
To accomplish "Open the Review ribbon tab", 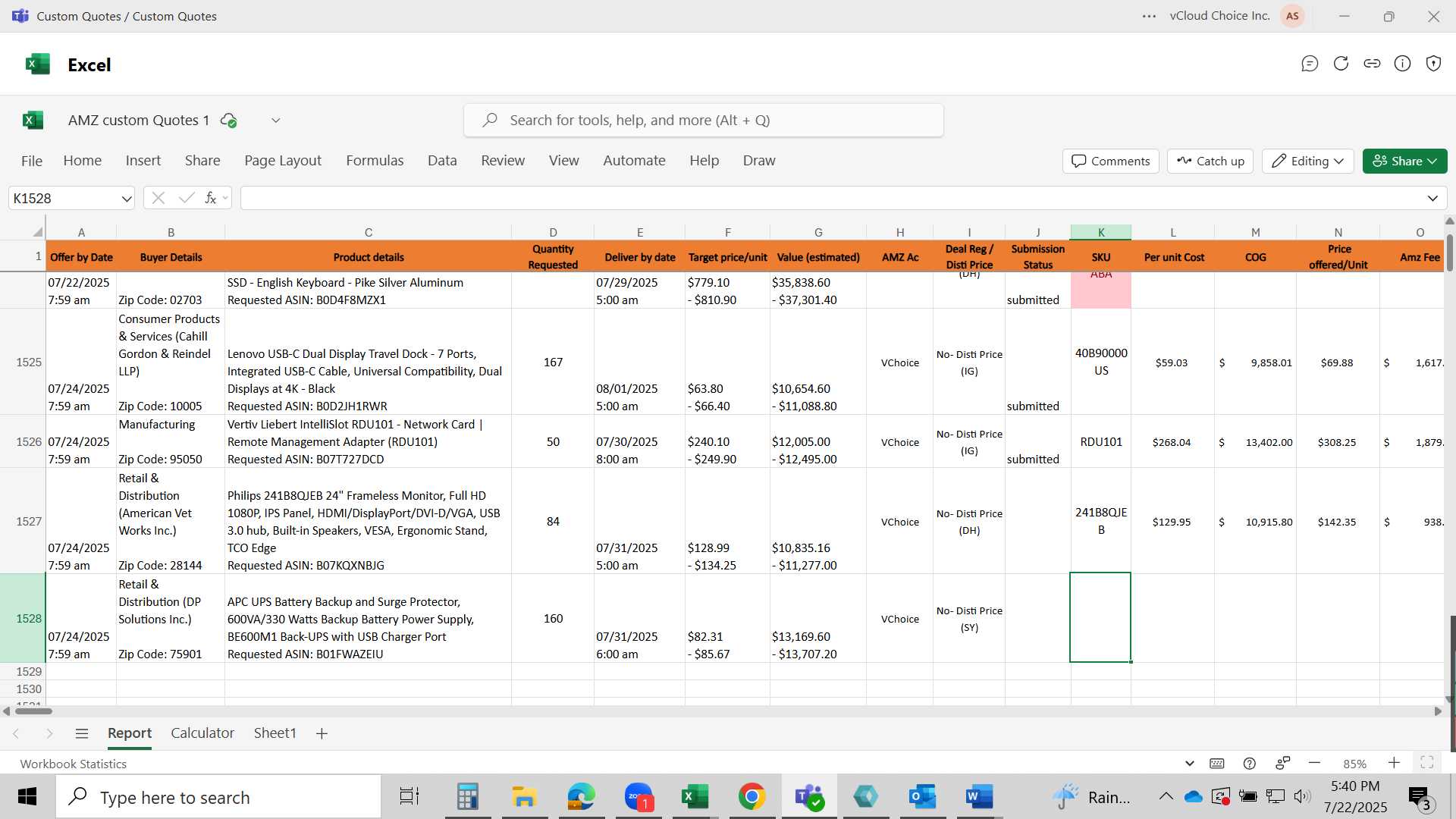I will (x=503, y=161).
